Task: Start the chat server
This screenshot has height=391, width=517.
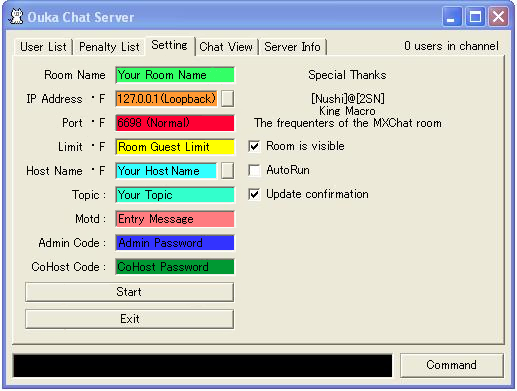Action: click(x=129, y=292)
